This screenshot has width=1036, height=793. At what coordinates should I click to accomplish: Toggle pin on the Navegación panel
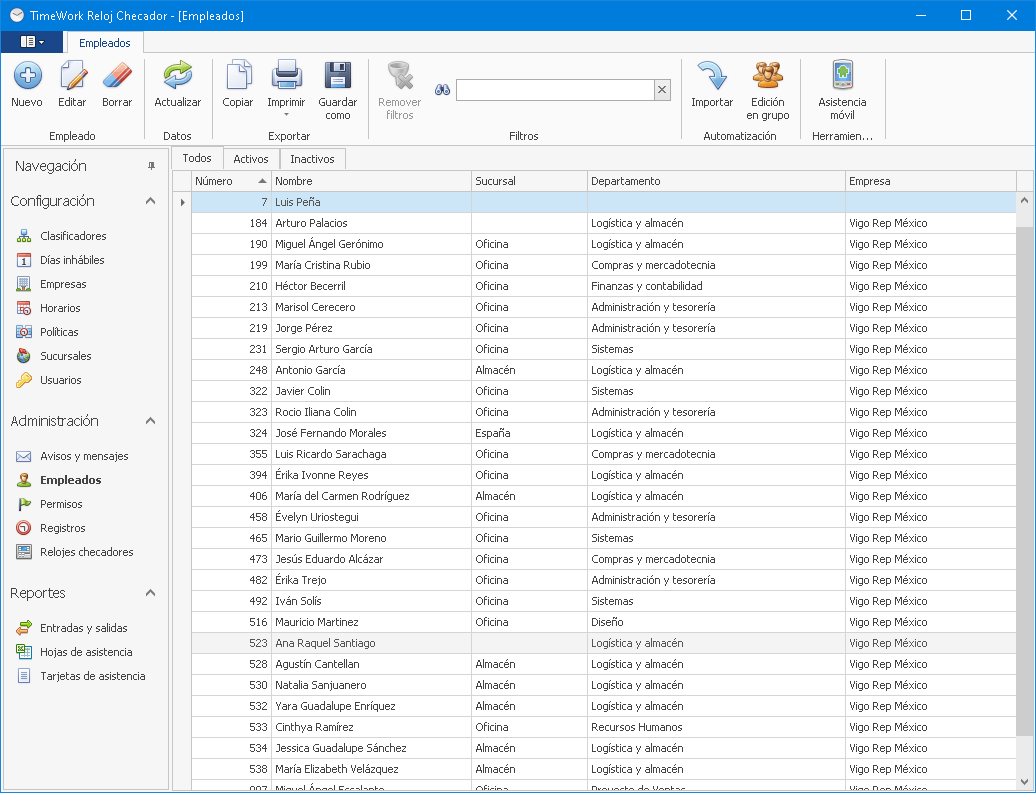pos(152,166)
